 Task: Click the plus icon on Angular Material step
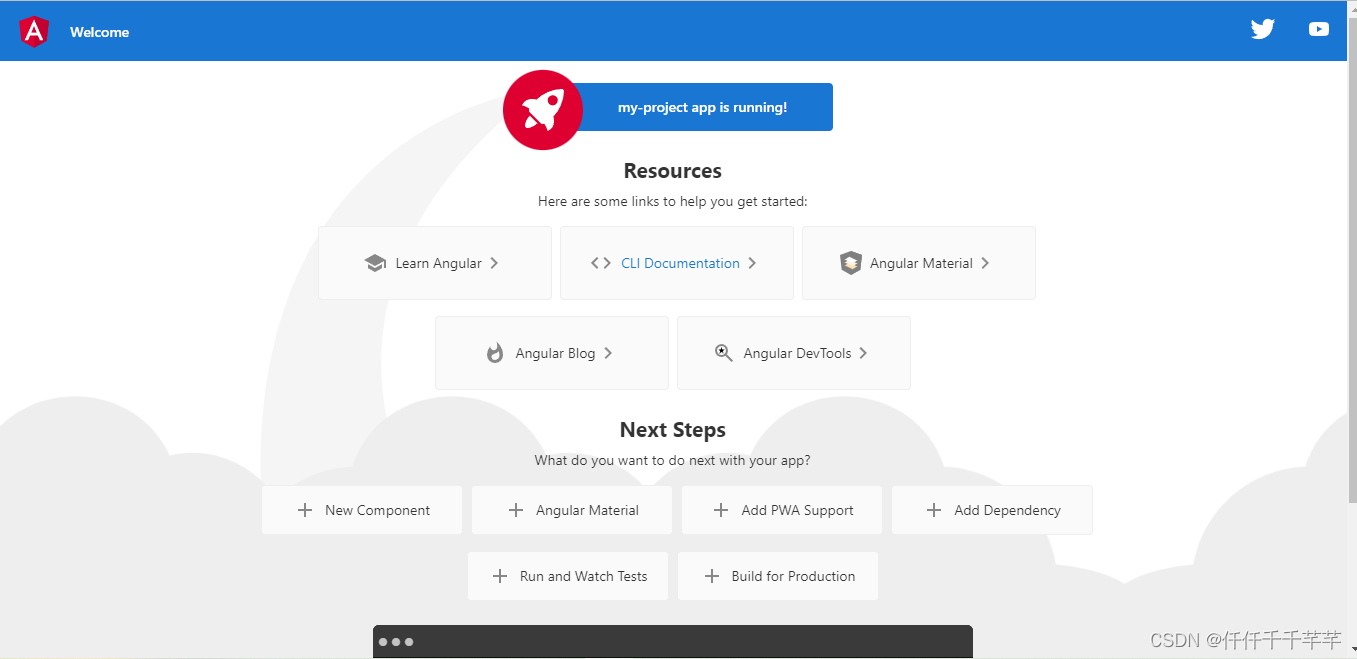click(516, 510)
